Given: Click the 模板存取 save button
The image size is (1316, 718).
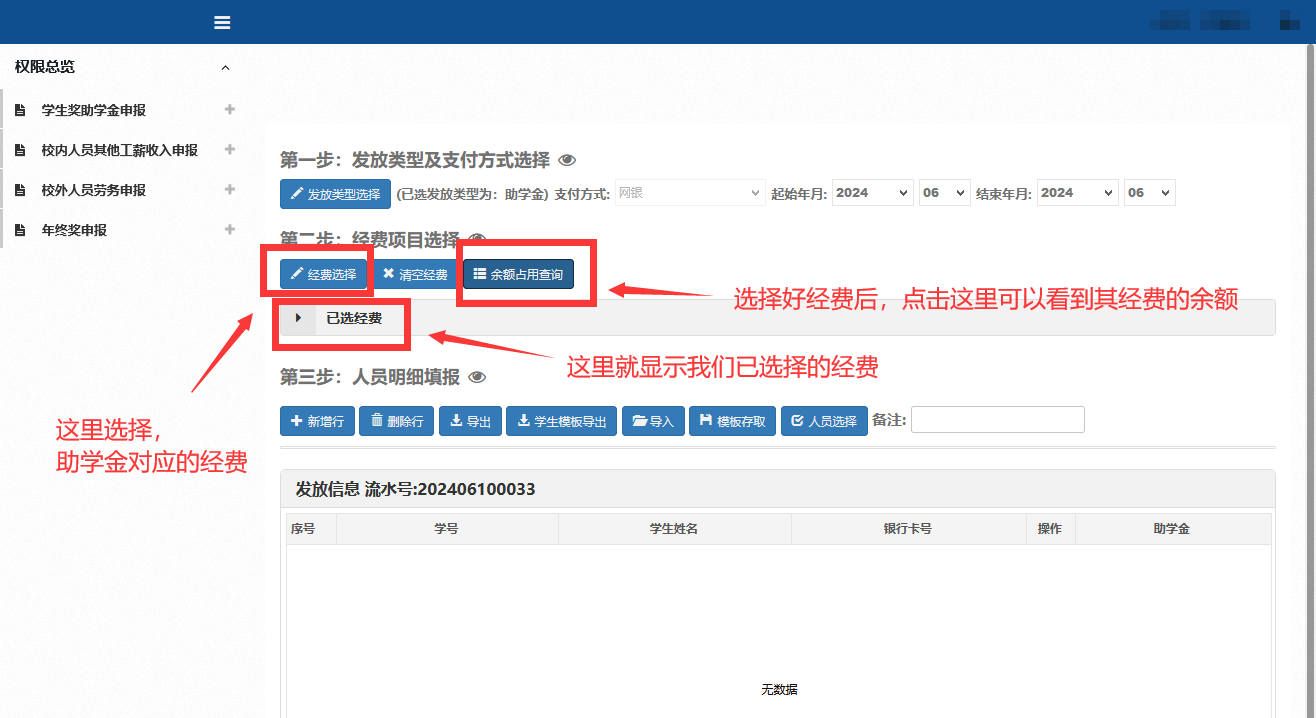Looking at the screenshot, I should click(733, 421).
